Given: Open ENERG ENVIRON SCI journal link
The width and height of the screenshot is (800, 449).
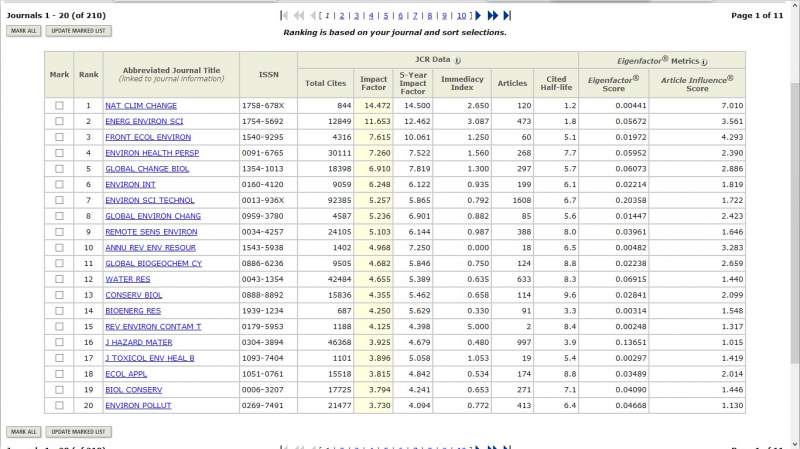Looking at the screenshot, I should tap(144, 121).
